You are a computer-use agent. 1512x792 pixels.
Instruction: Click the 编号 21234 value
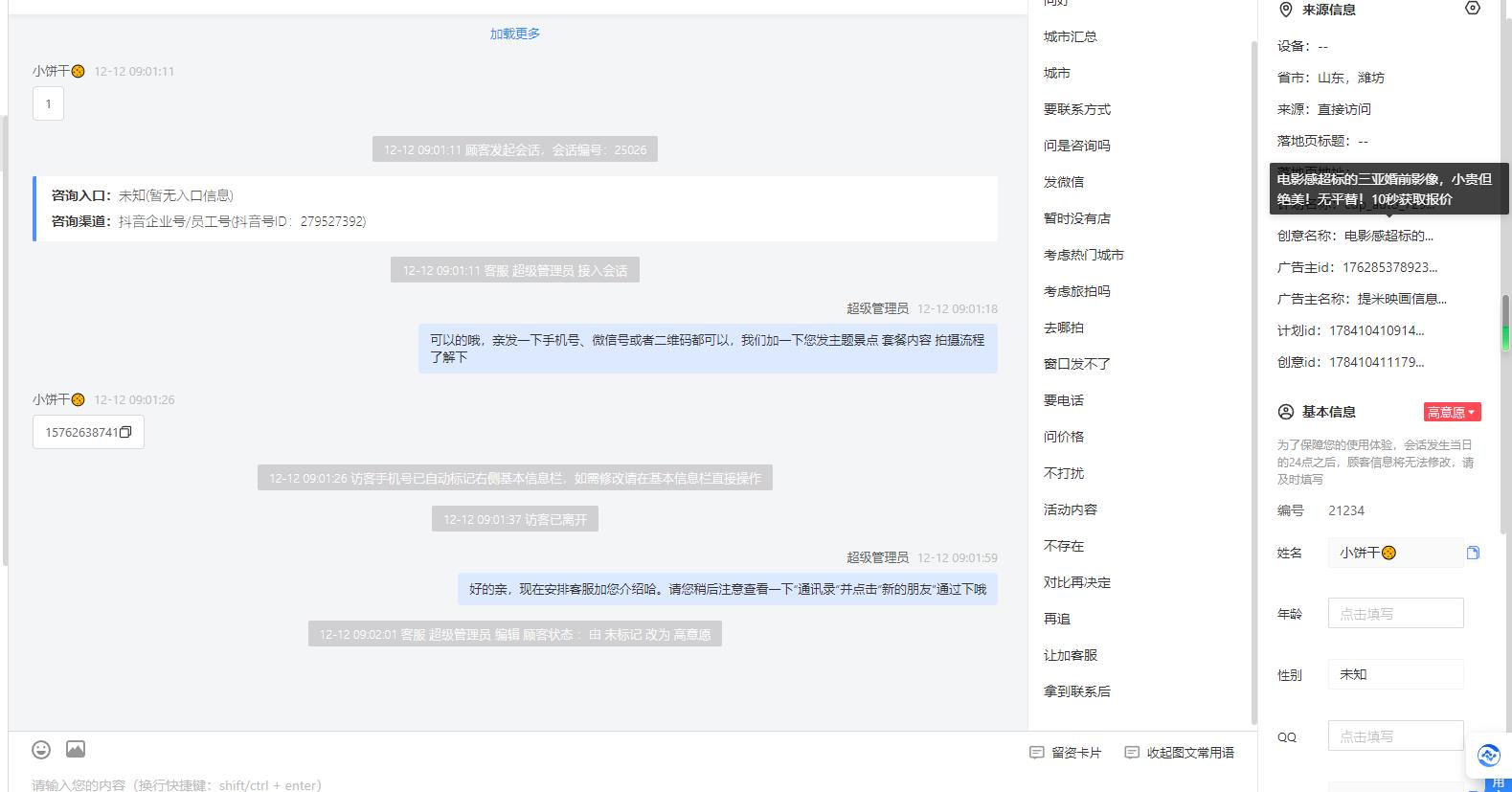click(x=1346, y=510)
